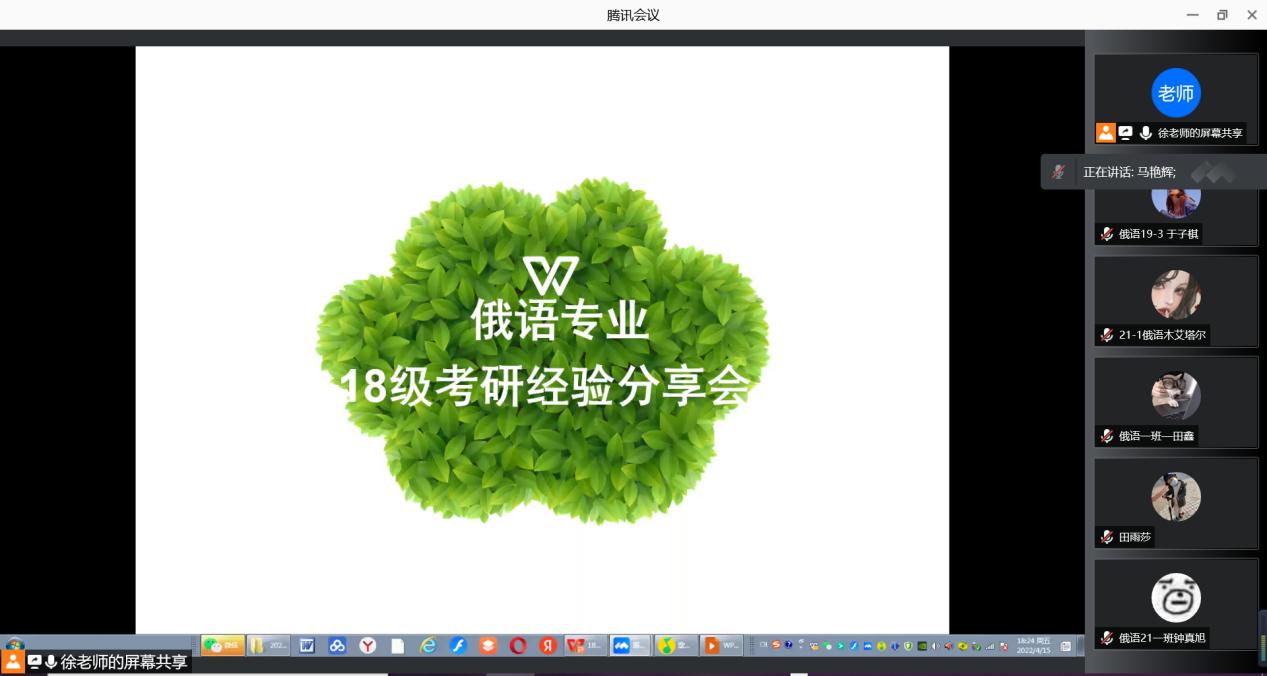The image size is (1267, 676).
Task: Click muted mic icon beside 俄语一班—田鑫
Action: coord(1106,436)
